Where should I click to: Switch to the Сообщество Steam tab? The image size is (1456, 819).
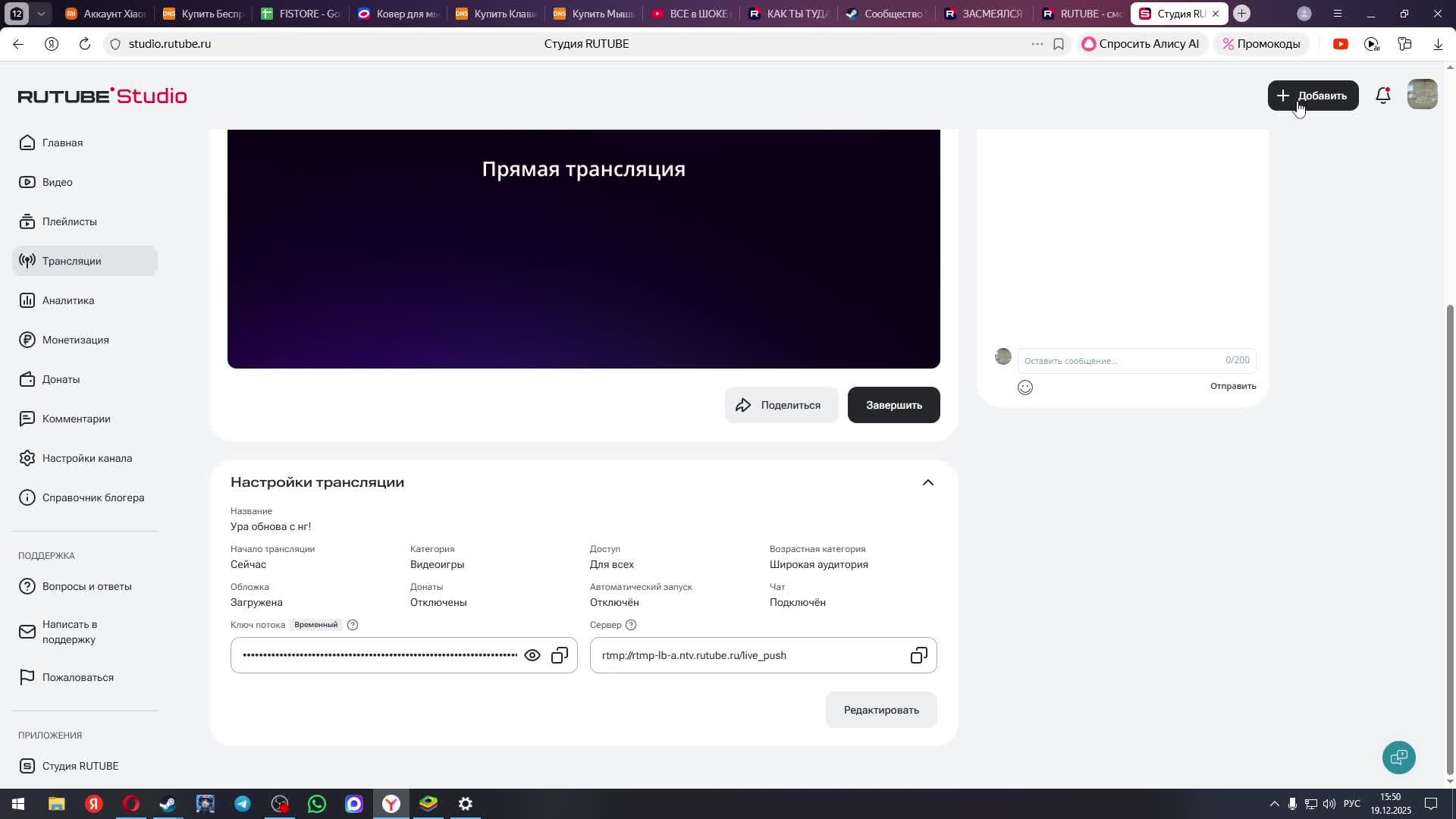886,14
